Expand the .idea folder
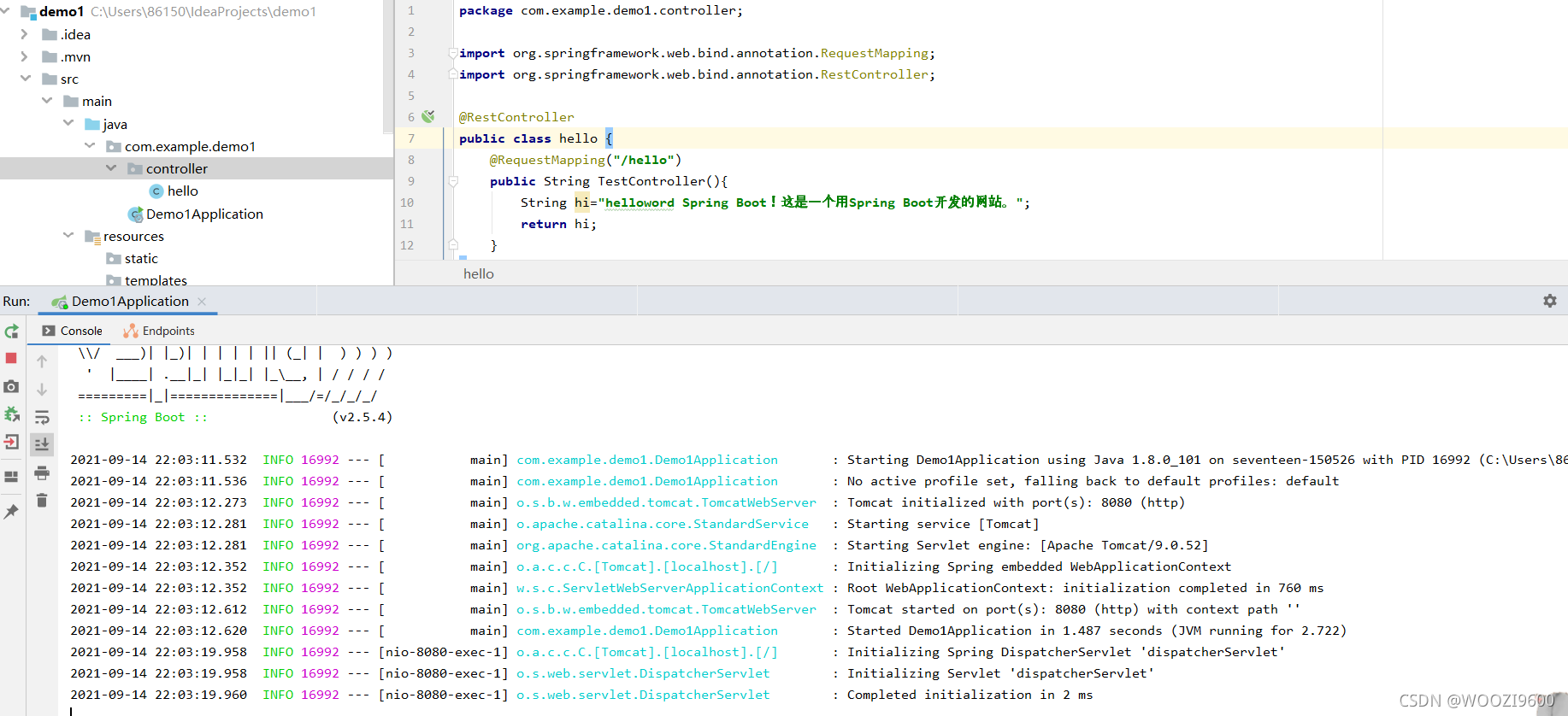This screenshot has height=716, width=1568. tap(25, 34)
